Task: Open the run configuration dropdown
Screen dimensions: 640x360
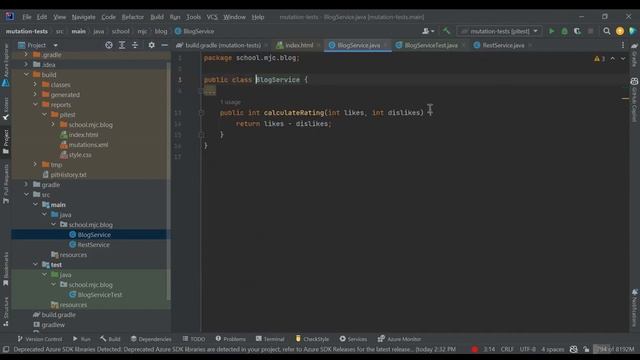Action: click(x=500, y=31)
